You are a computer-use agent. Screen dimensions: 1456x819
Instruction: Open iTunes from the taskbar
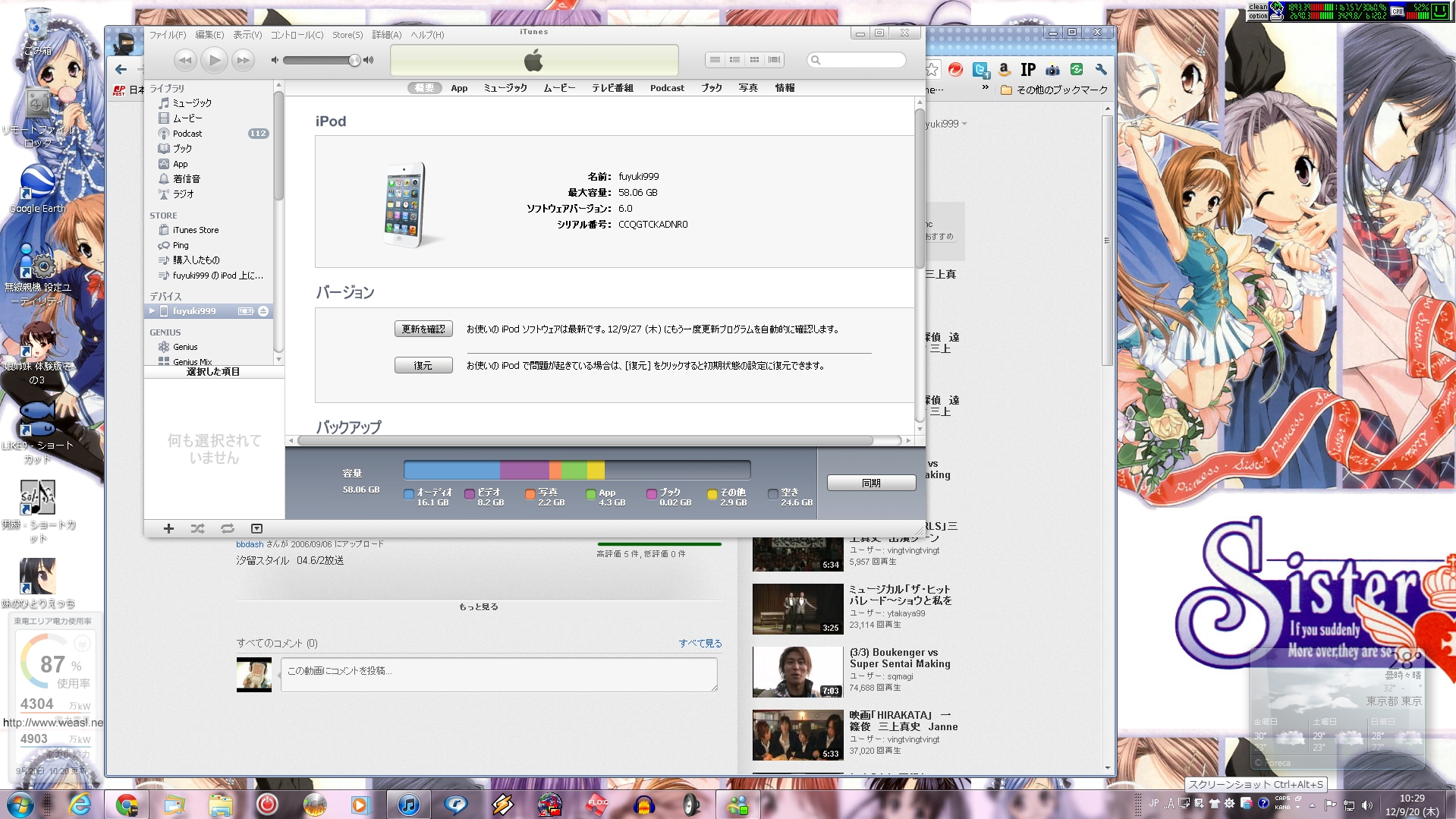coord(408,805)
